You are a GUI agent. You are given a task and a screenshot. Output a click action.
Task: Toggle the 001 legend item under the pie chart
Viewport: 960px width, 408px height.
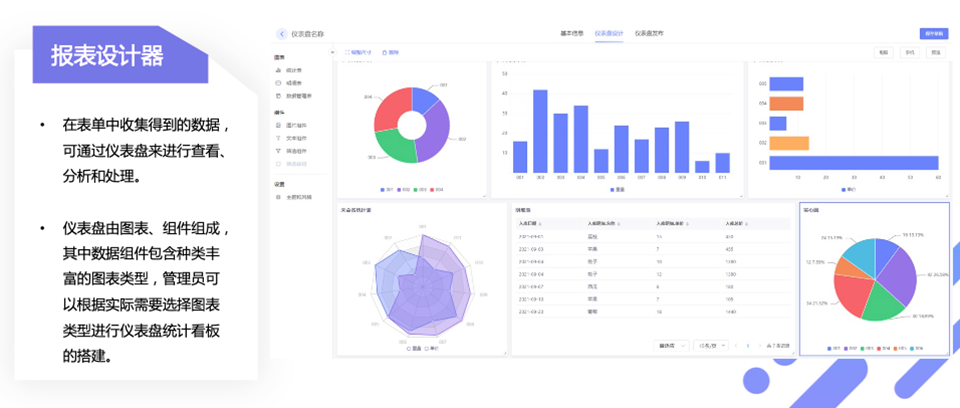tap(833, 349)
